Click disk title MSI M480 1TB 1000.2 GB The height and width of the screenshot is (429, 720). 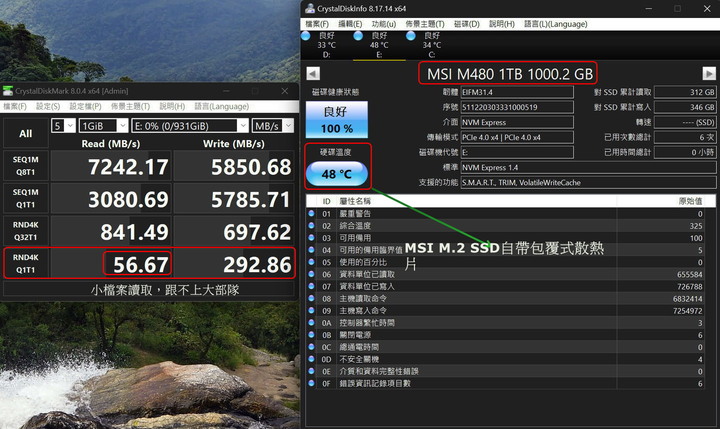tap(510, 73)
